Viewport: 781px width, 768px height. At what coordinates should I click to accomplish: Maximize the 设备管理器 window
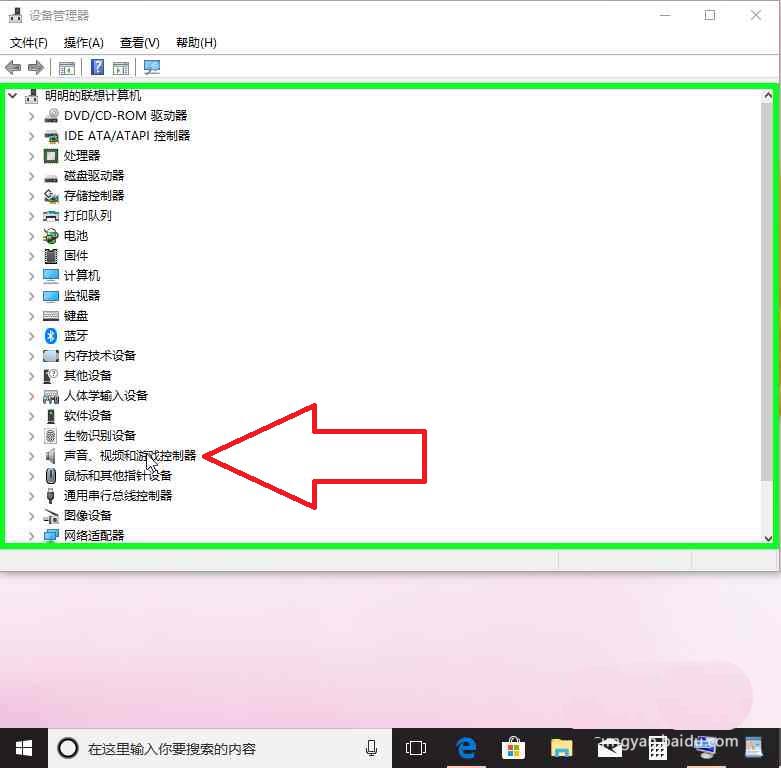[x=710, y=15]
